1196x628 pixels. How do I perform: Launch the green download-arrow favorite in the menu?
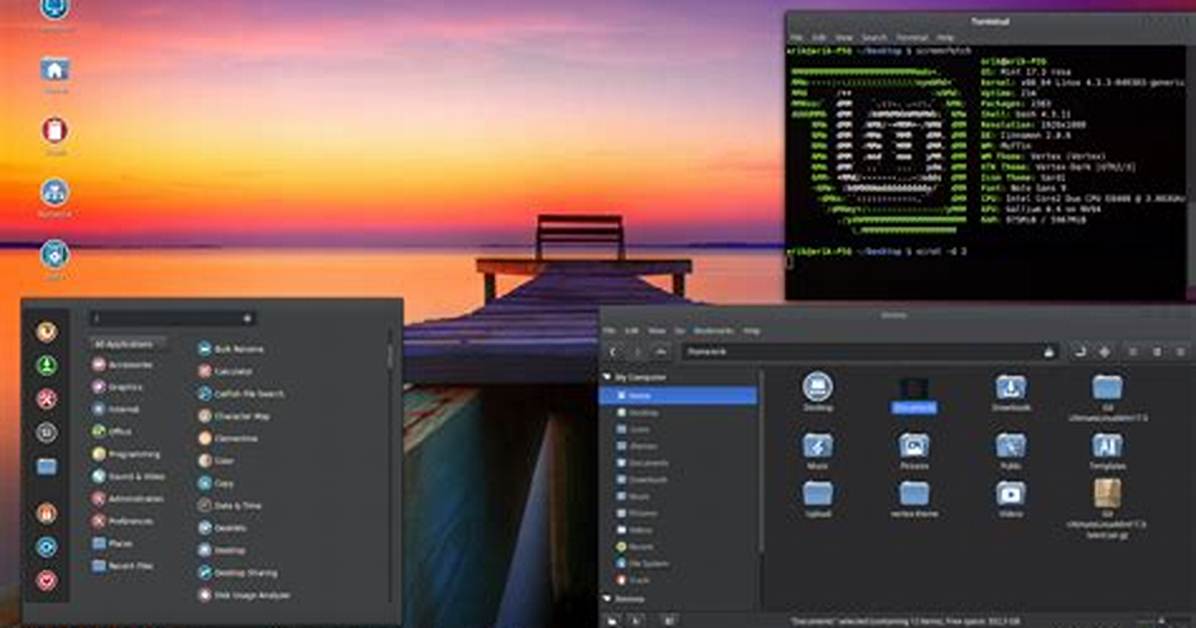[47, 366]
